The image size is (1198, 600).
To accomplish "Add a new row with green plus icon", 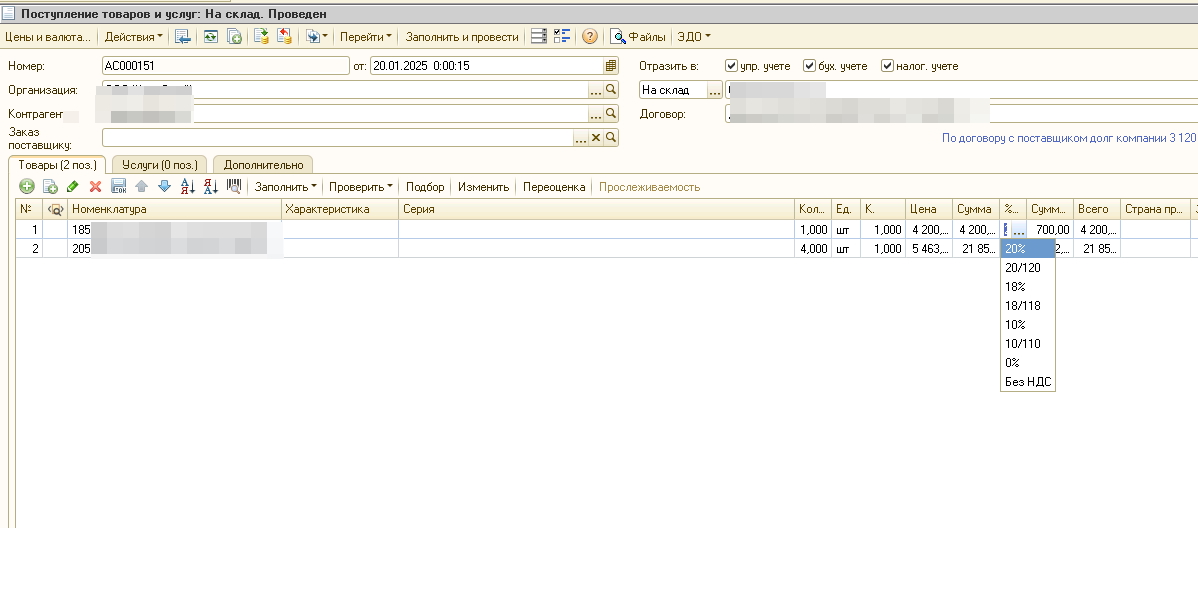I will (27, 186).
